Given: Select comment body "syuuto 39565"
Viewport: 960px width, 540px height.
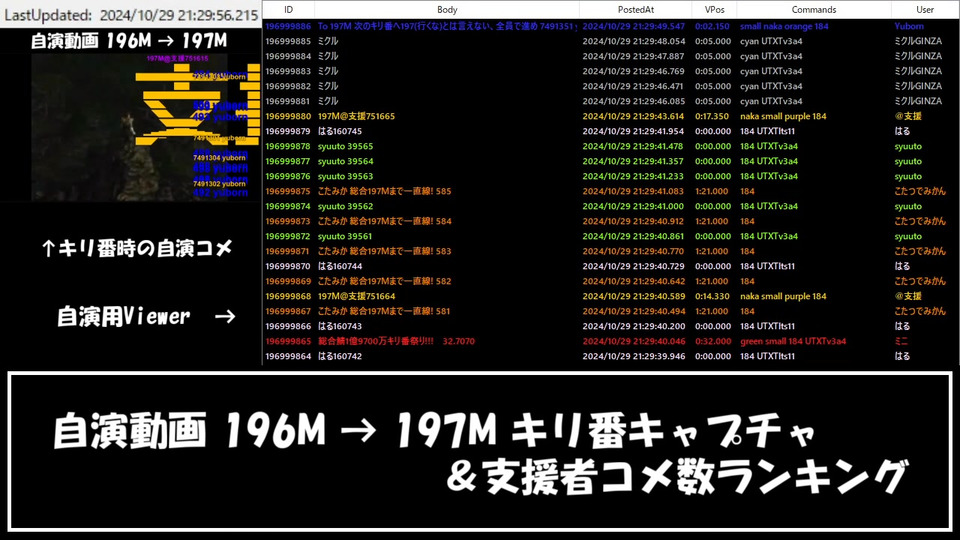Looking at the screenshot, I should (x=345, y=146).
